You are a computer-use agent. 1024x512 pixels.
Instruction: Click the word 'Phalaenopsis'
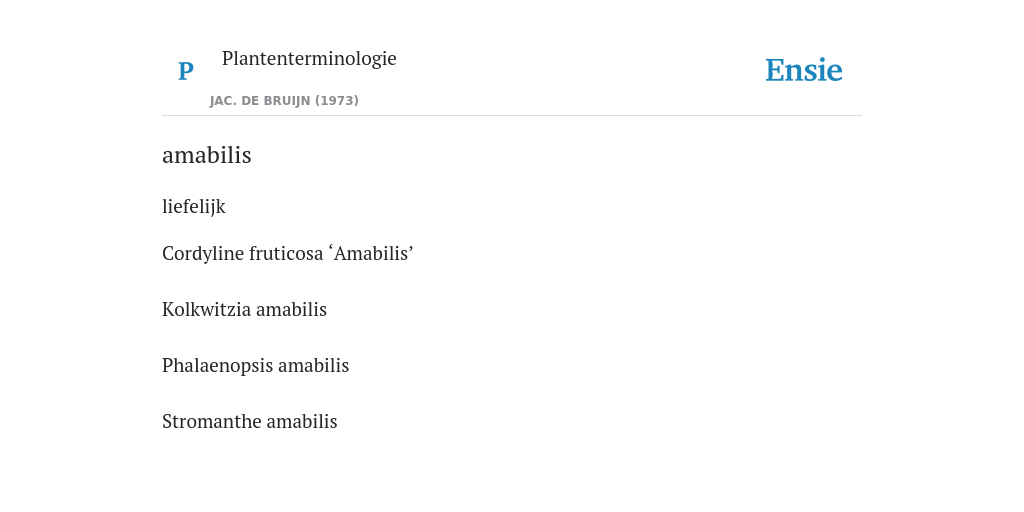click(217, 366)
